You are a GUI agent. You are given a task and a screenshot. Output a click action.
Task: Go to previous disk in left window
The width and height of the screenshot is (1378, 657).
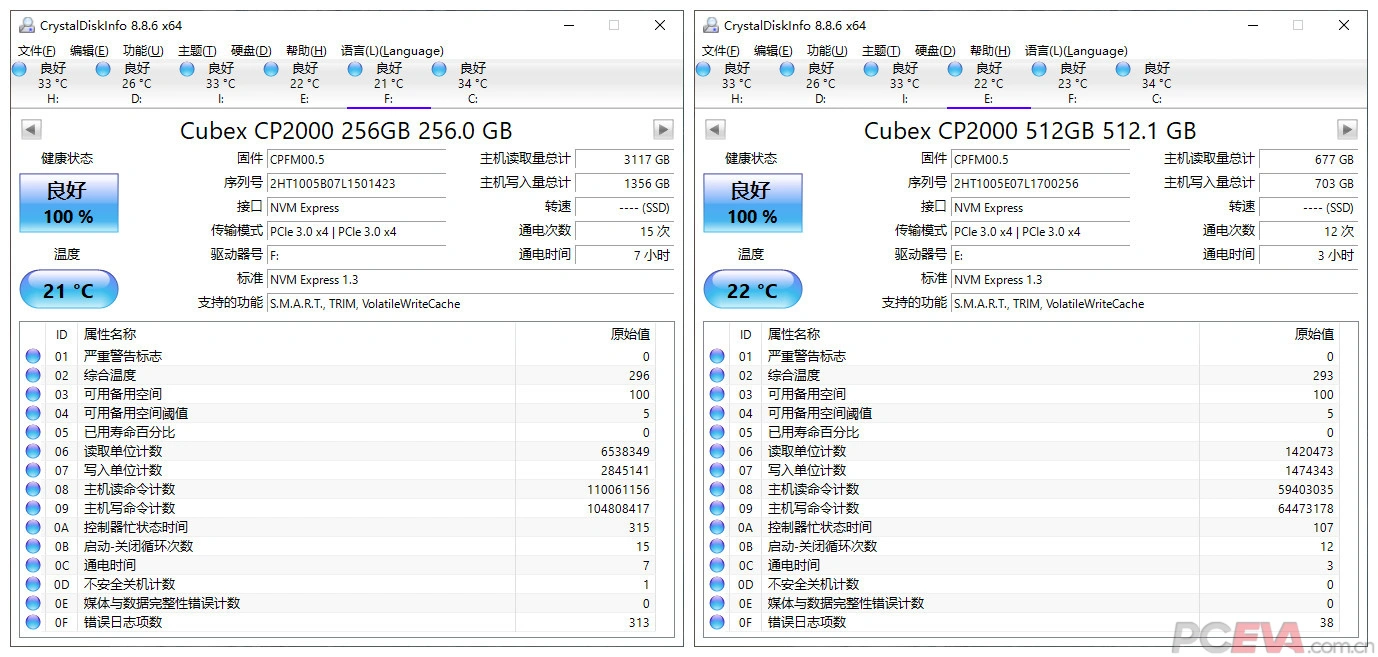coord(31,130)
